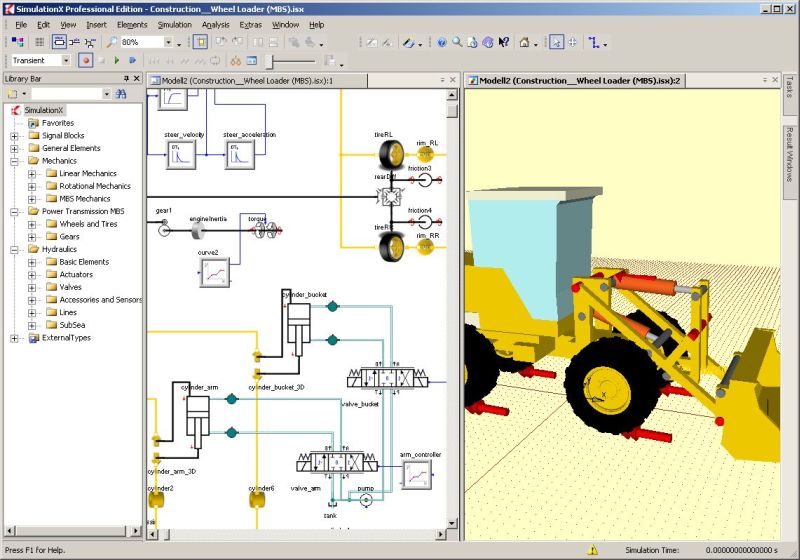Click the library search binoculars icon
Viewport: 800px width, 560px height.
tap(121, 94)
